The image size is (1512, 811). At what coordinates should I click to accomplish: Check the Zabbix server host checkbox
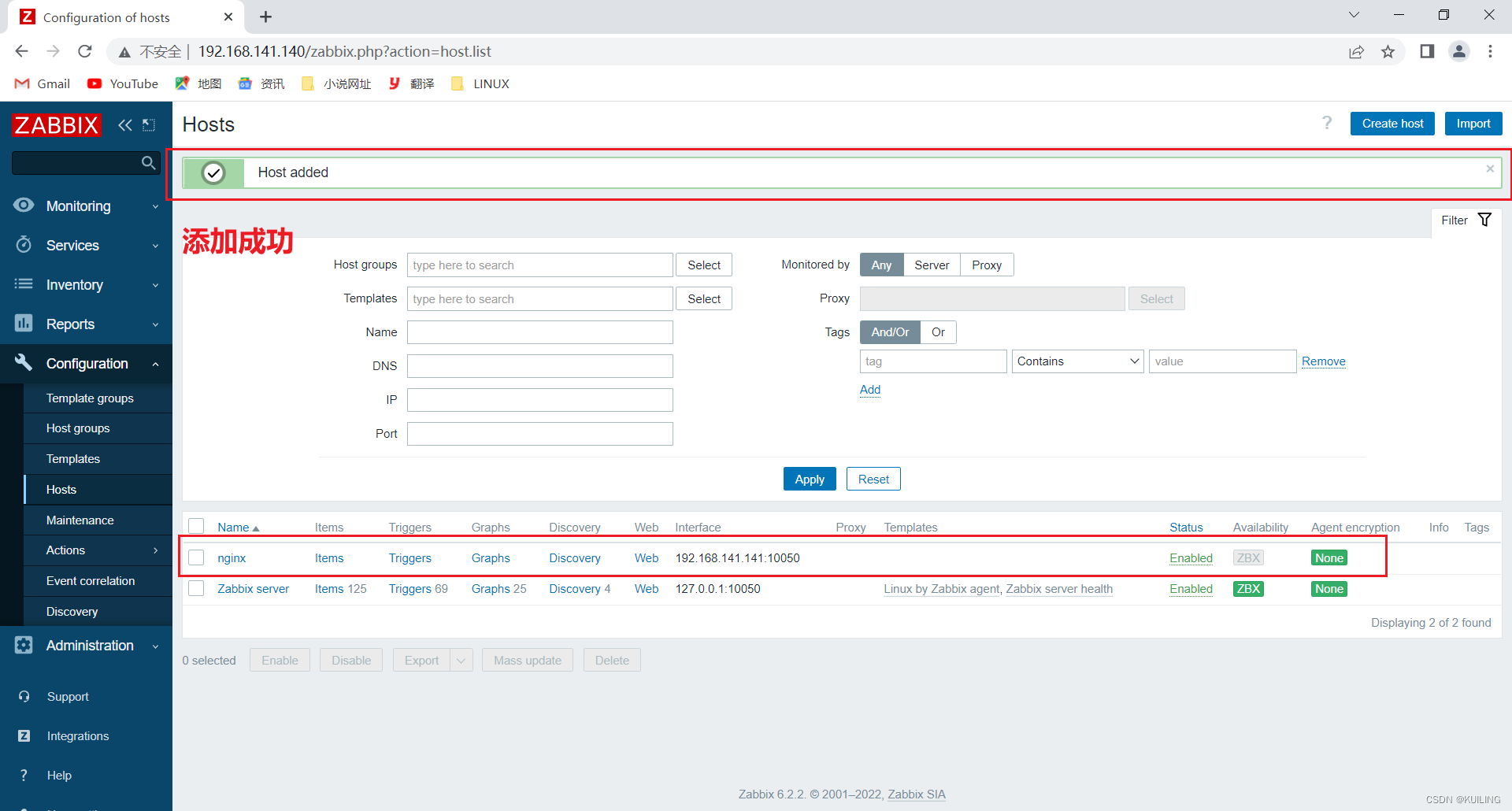tap(197, 588)
